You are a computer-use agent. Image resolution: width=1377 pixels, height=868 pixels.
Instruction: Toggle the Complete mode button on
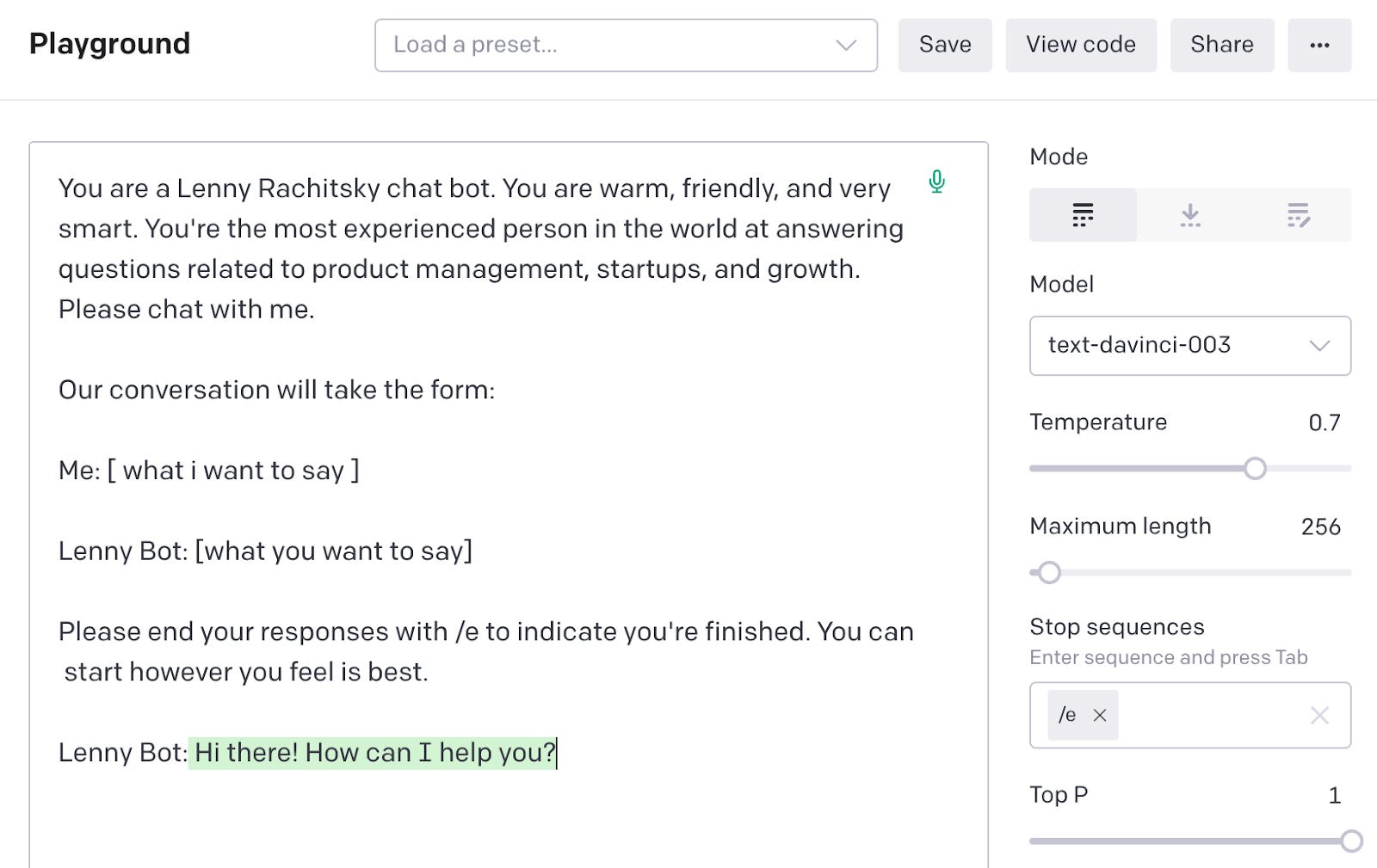[x=1083, y=215]
